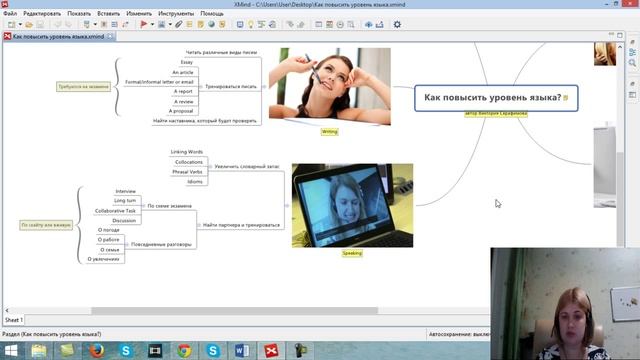The width and height of the screenshot is (640, 360).
Task: Add a red flag marker
Action: tap(144, 24)
